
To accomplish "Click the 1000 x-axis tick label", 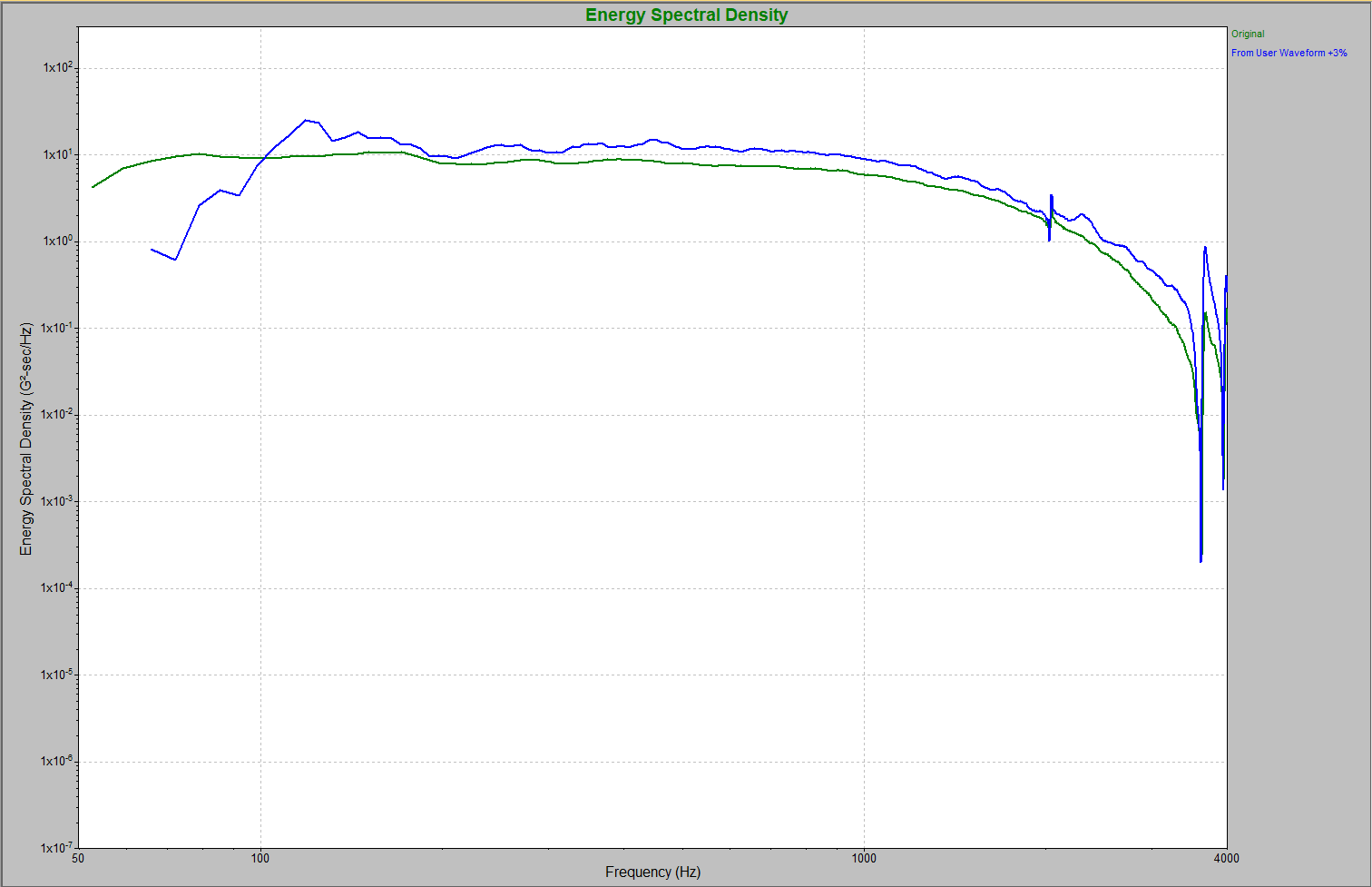I will point(864,858).
